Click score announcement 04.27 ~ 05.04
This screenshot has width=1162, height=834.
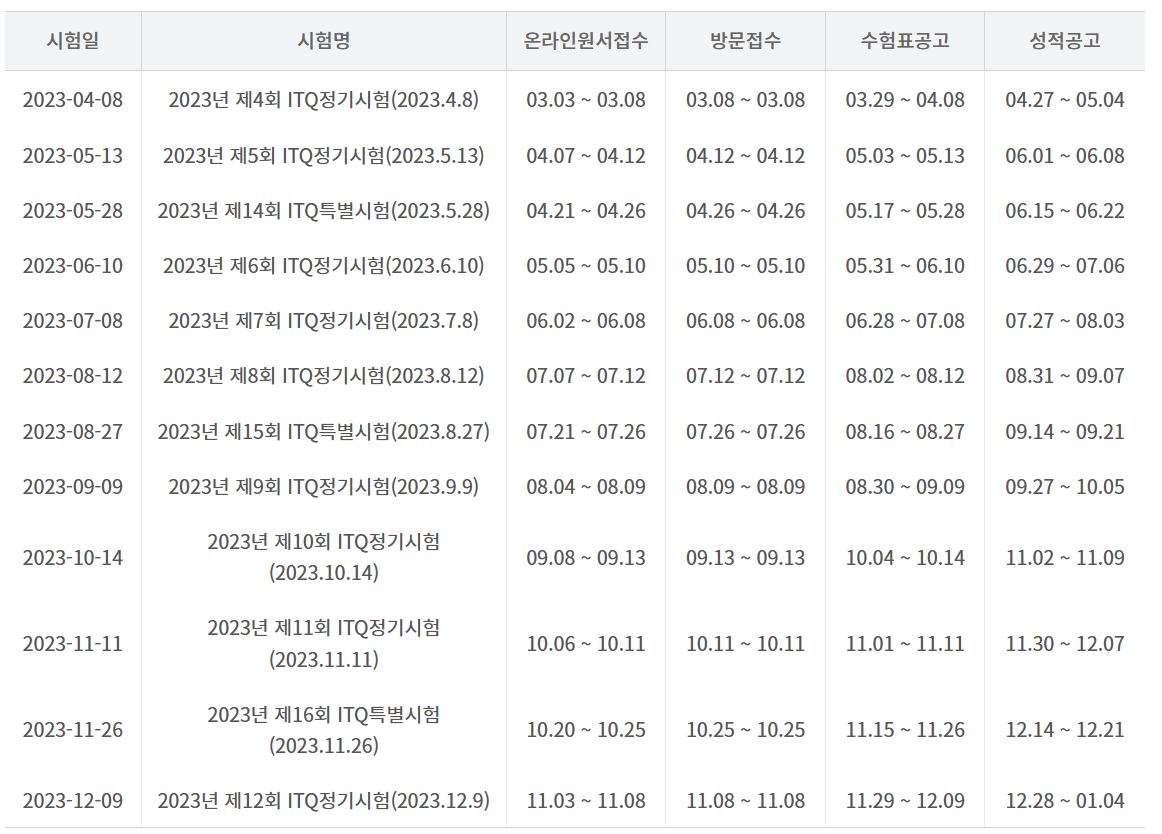(x=1064, y=99)
